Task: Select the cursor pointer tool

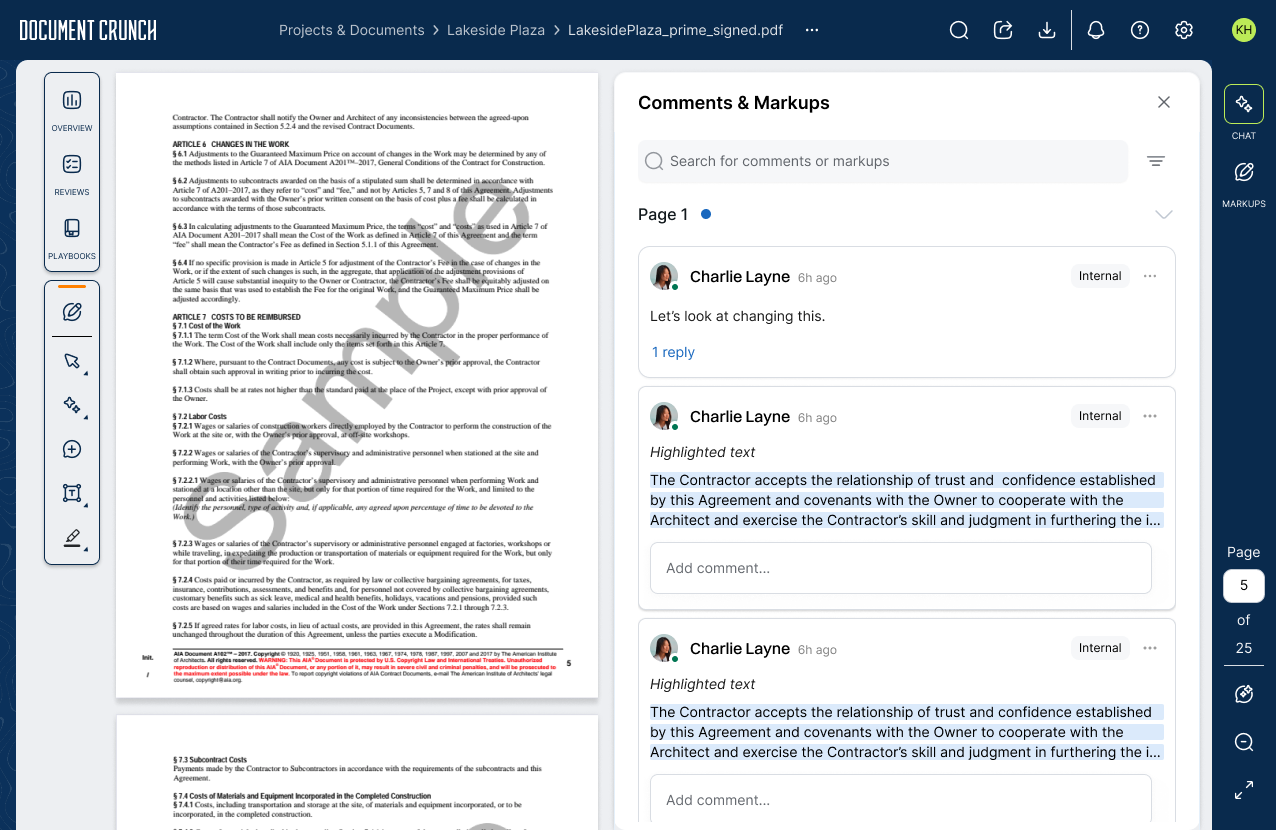Action: point(72,361)
